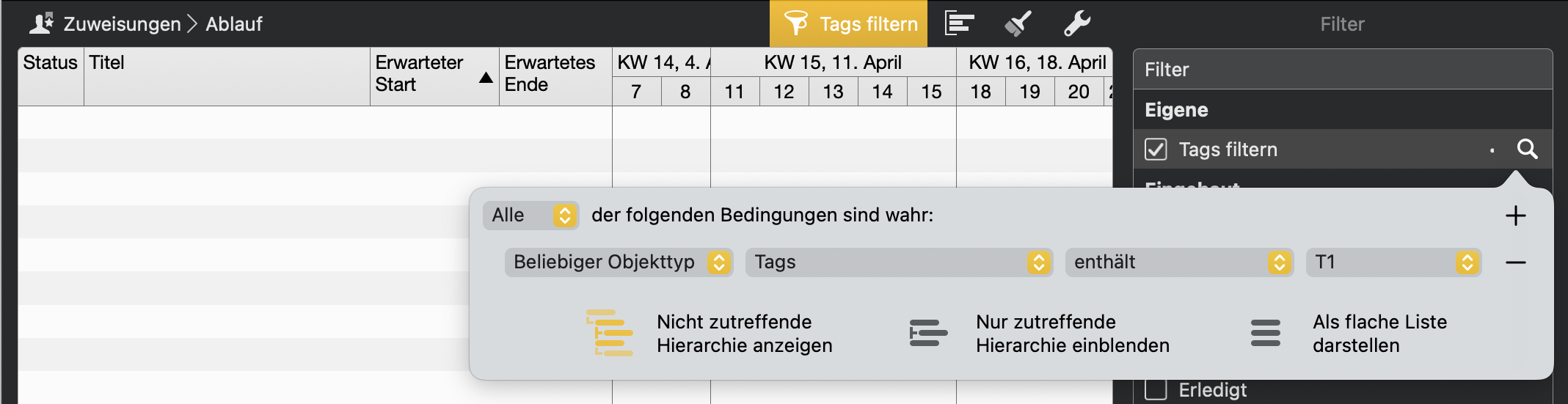Expand the enthält operator dropdown
Viewport: 1568px width, 404px height.
pyautogui.click(x=1179, y=262)
